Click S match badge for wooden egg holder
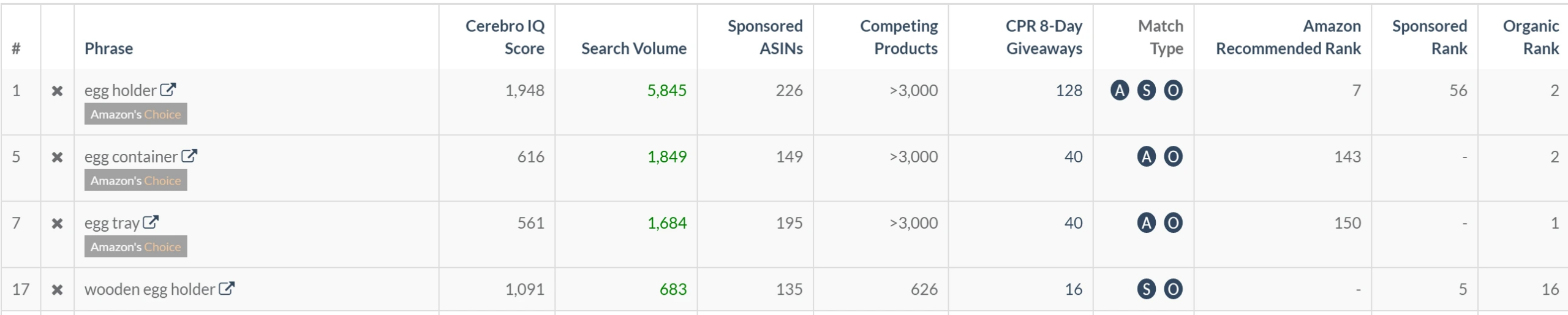 (x=1146, y=289)
